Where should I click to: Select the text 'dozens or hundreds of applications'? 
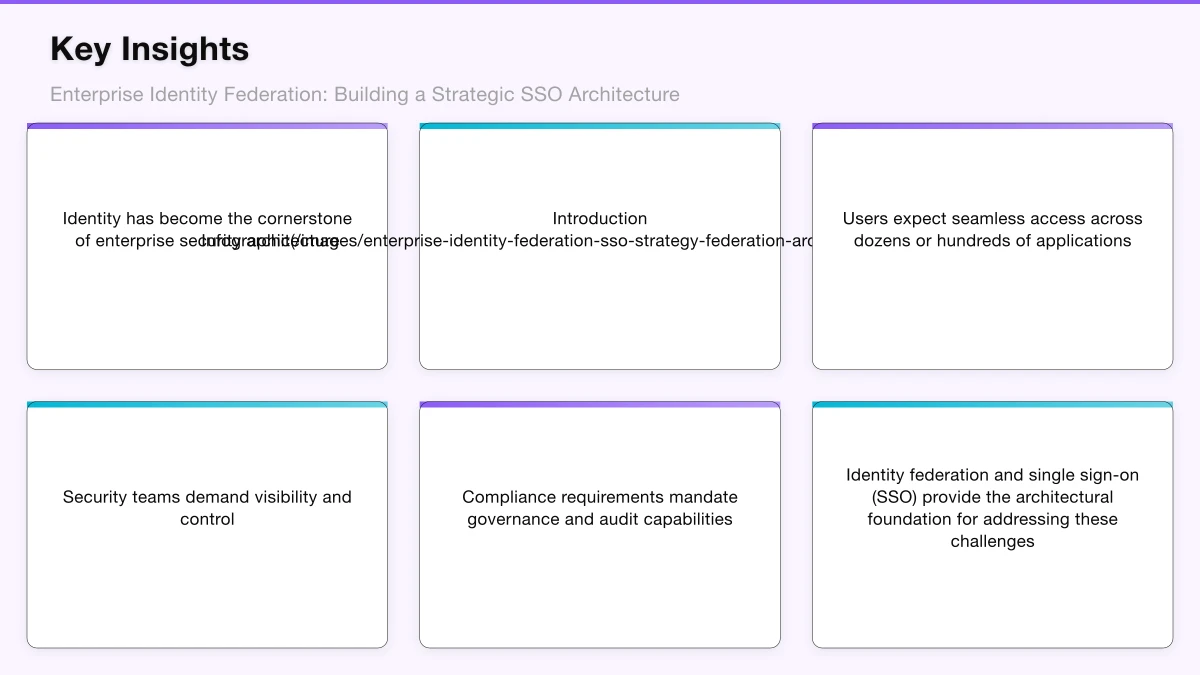click(x=992, y=241)
